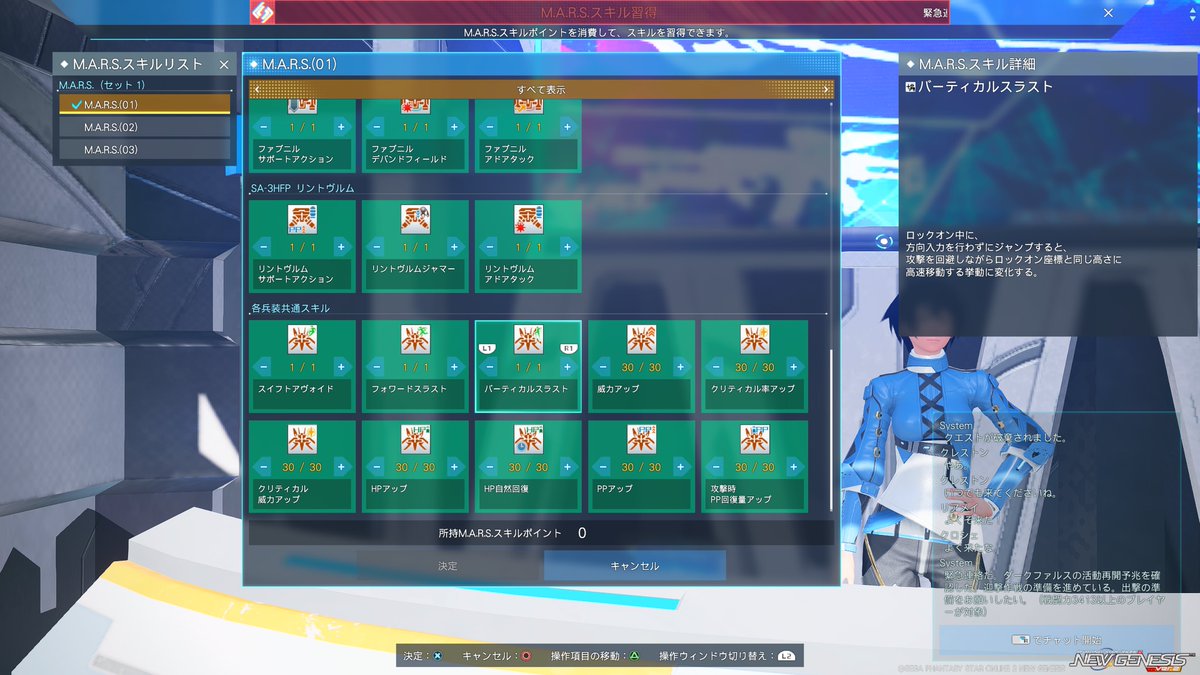Select M.A.R.S.(01) in skill list

[145, 104]
